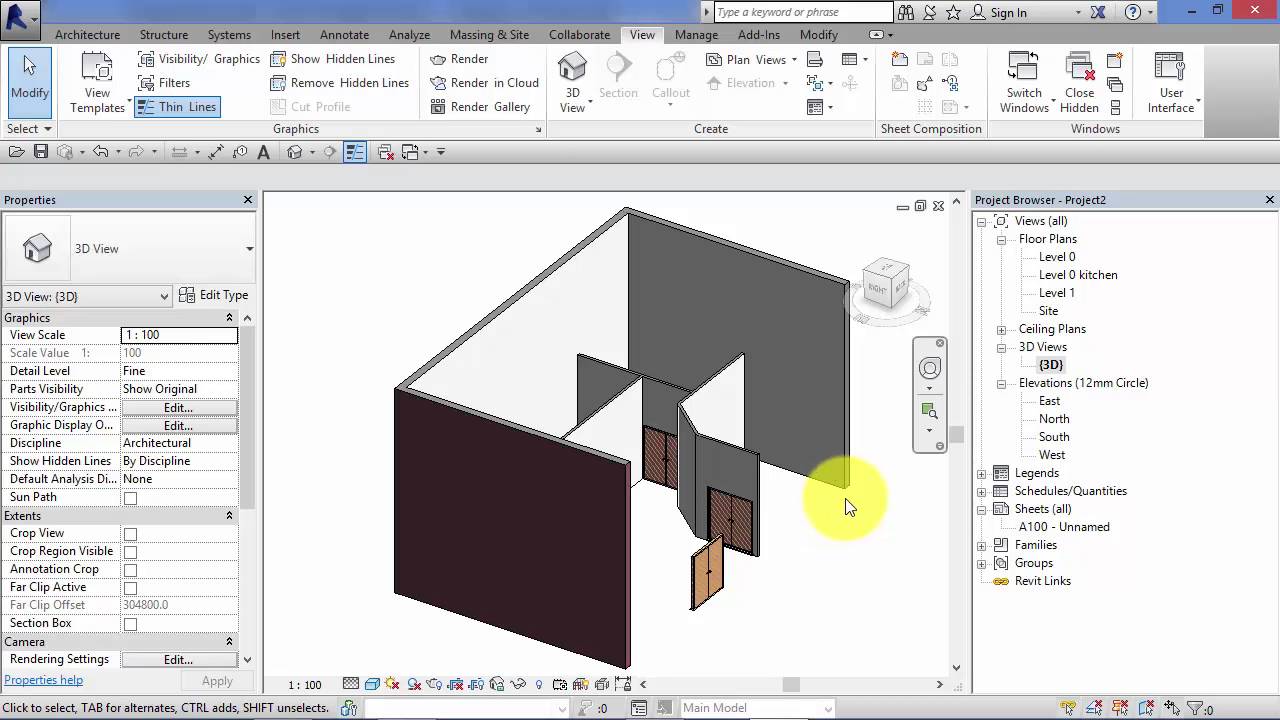Screen dimensions: 1280x720
Task: Switch to the Structure ribbon tab
Action: pyautogui.click(x=164, y=34)
